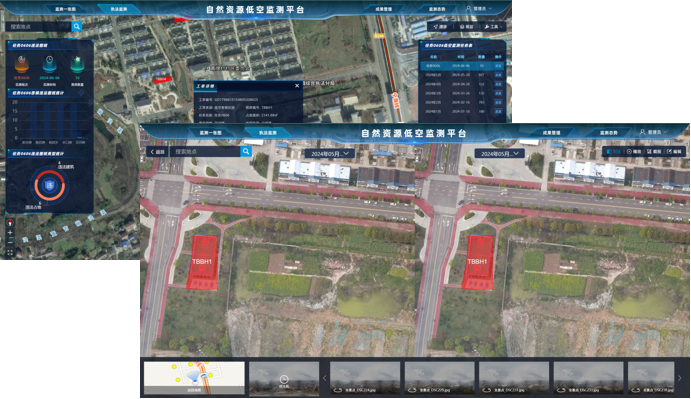Close the 工单详情 popup panel
The height and width of the screenshot is (399, 691).
(x=297, y=86)
